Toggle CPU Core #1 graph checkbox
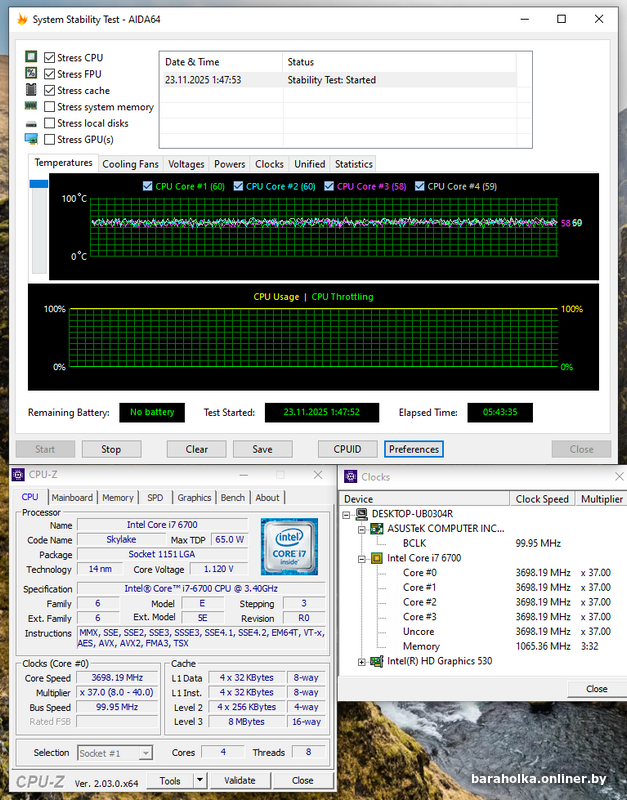627x800 pixels. click(147, 186)
